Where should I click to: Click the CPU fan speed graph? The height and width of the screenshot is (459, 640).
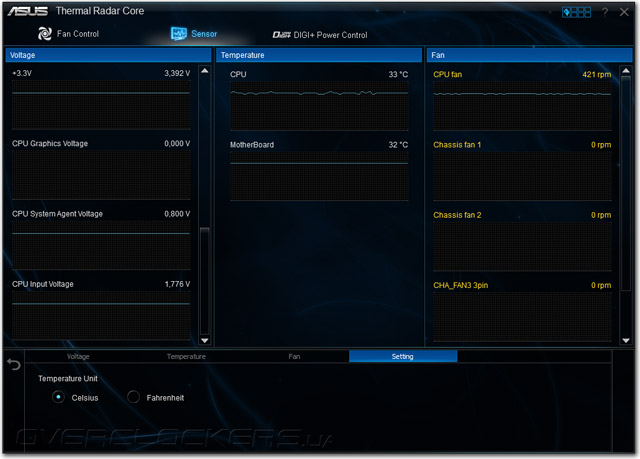click(x=522, y=106)
